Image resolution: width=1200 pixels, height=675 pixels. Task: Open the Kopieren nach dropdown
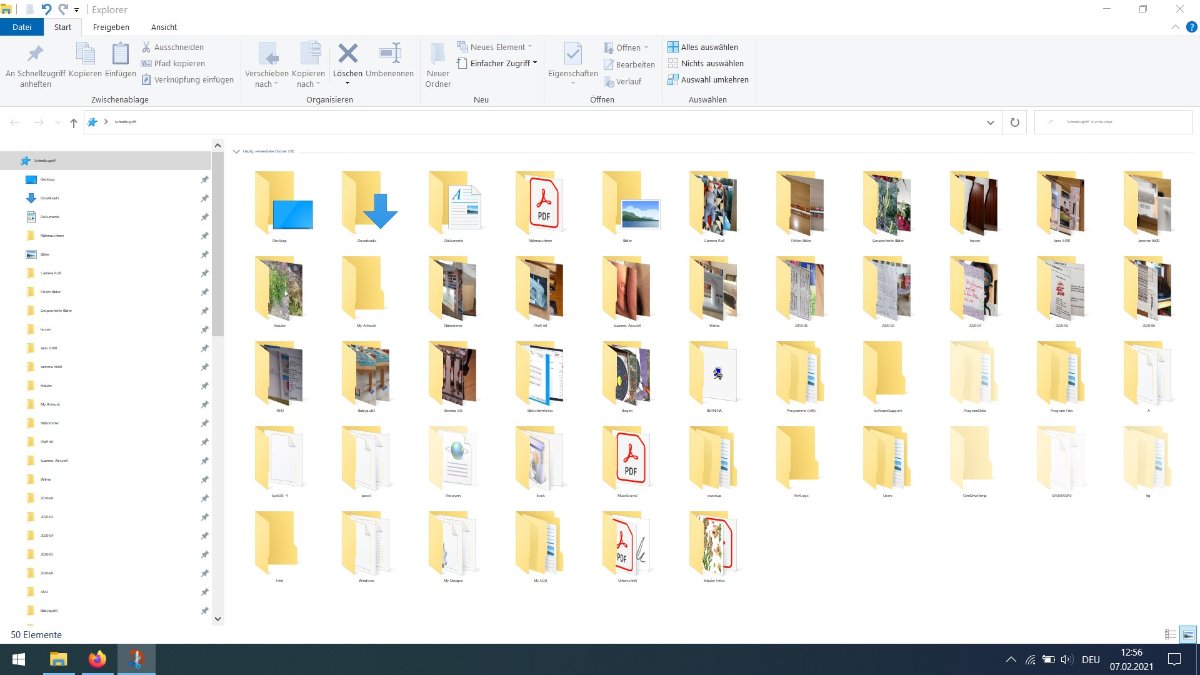[308, 66]
